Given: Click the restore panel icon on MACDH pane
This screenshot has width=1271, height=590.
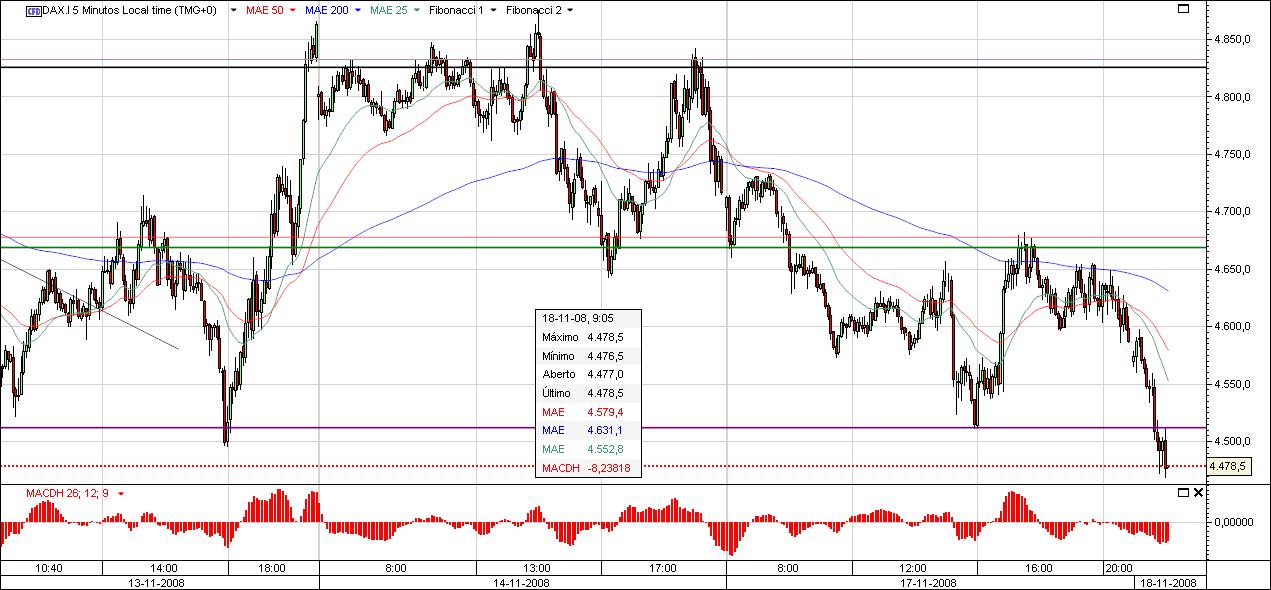Looking at the screenshot, I should [x=1185, y=492].
